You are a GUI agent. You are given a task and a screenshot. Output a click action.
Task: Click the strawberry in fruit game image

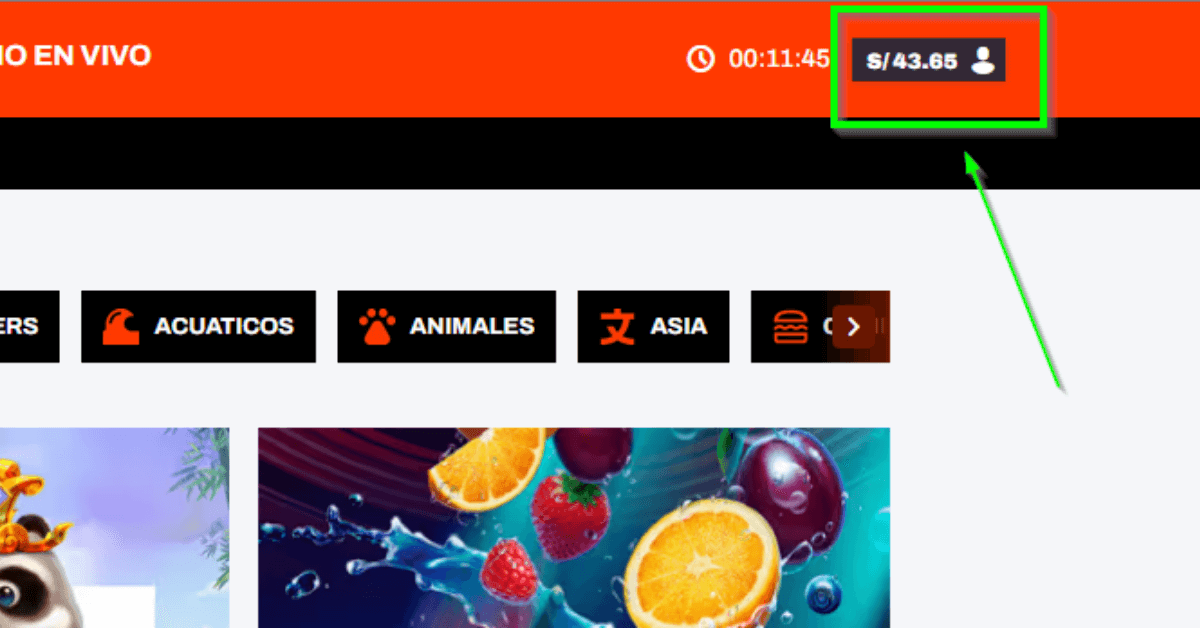[569, 516]
